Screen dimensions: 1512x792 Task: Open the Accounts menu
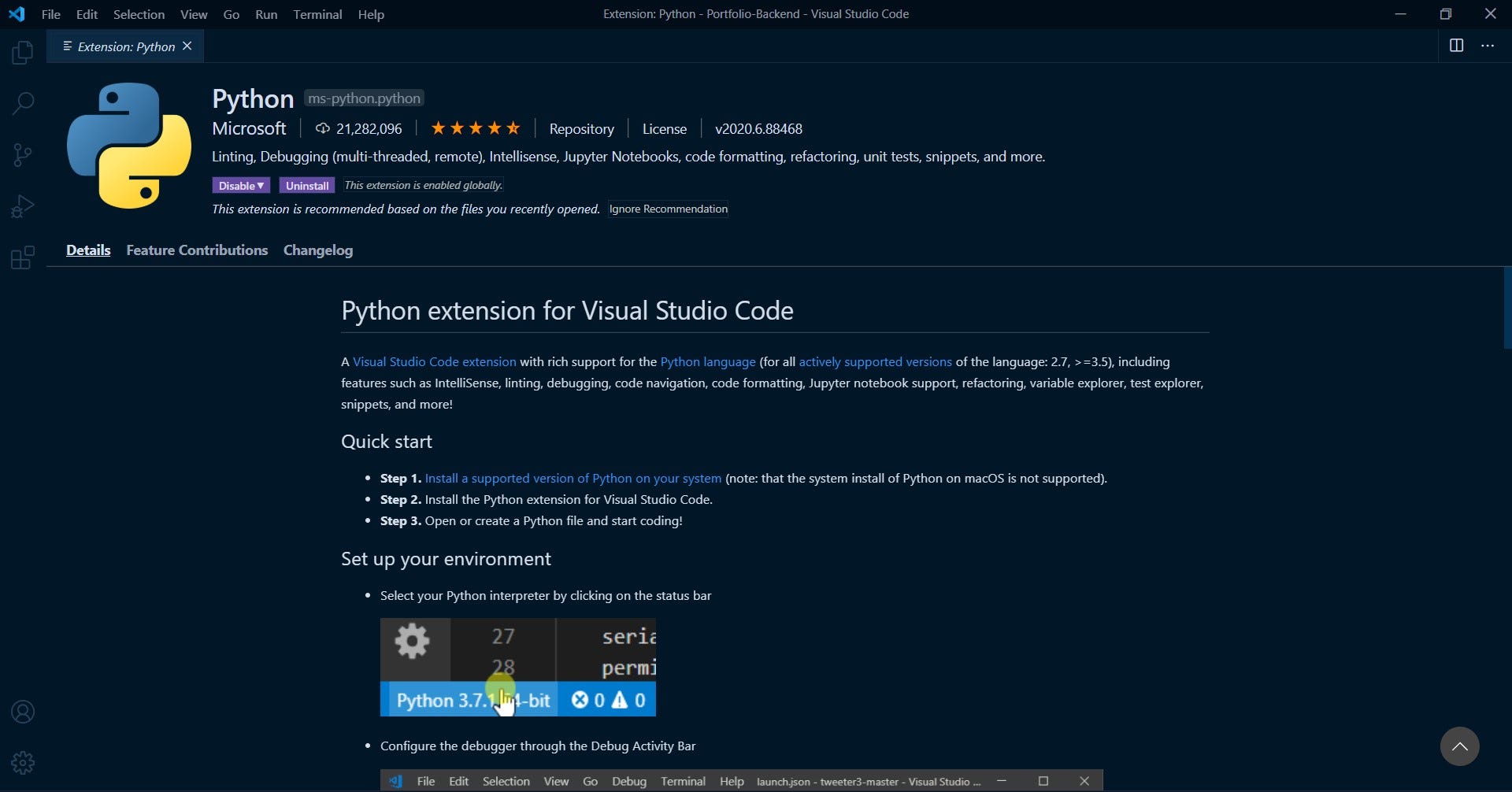tap(22, 711)
